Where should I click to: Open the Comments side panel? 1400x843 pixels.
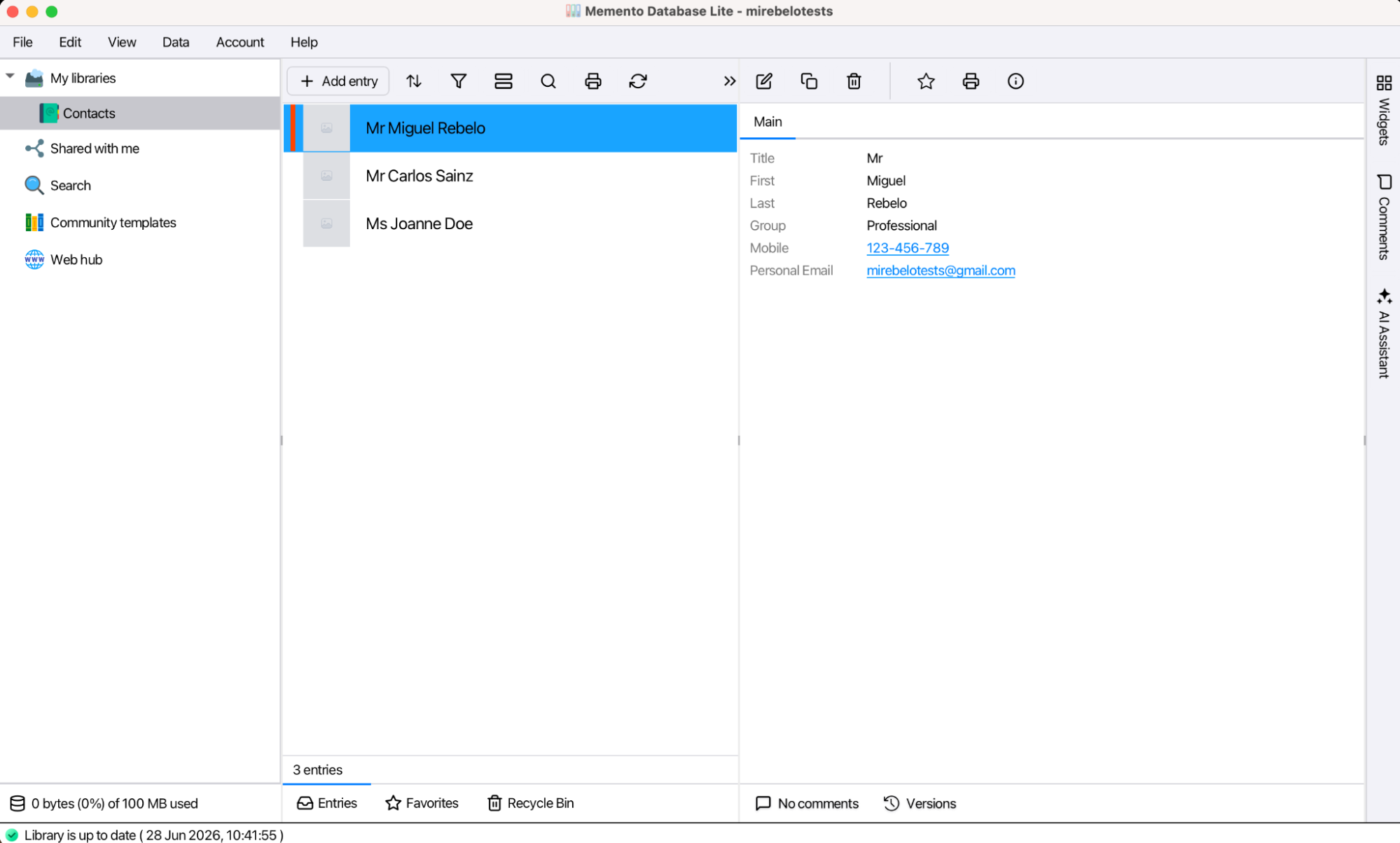1384,217
